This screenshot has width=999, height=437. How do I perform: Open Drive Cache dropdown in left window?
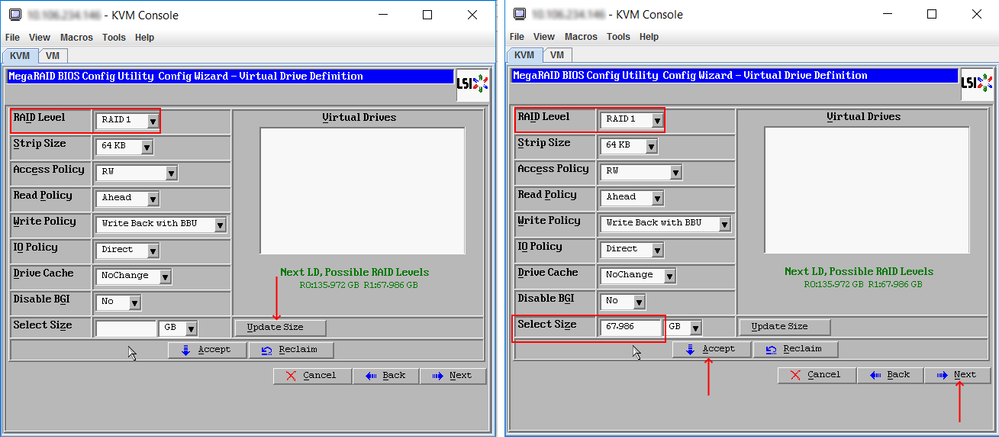(x=134, y=276)
